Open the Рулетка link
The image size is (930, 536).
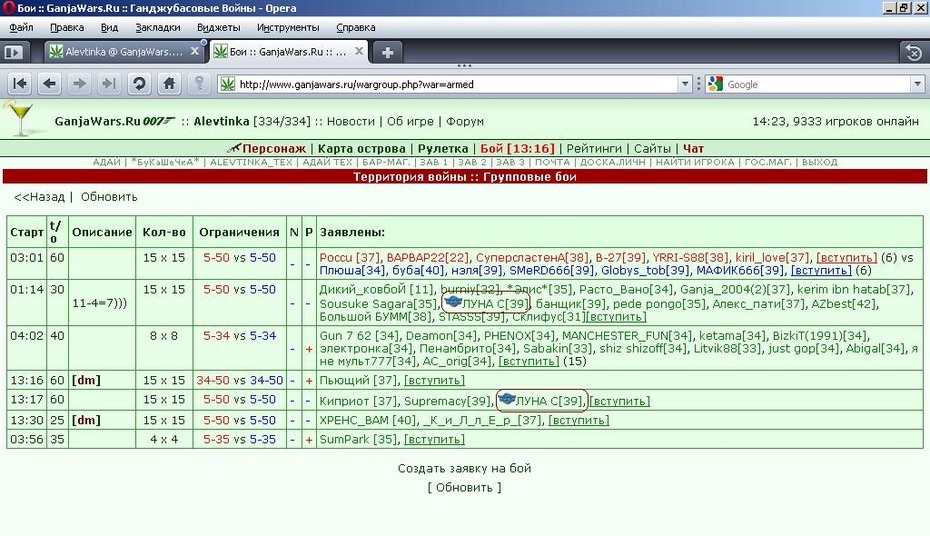pos(442,149)
